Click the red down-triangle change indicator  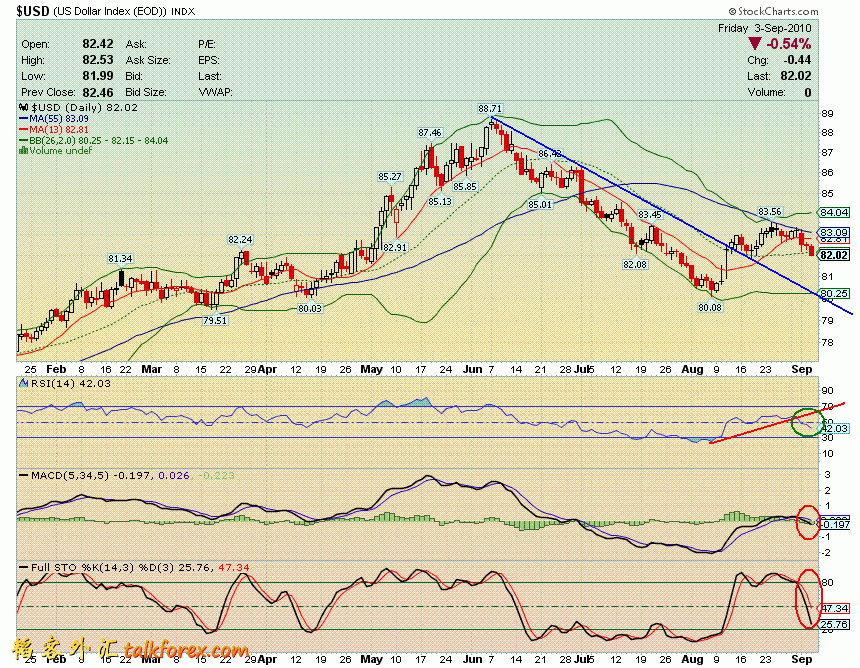(755, 44)
